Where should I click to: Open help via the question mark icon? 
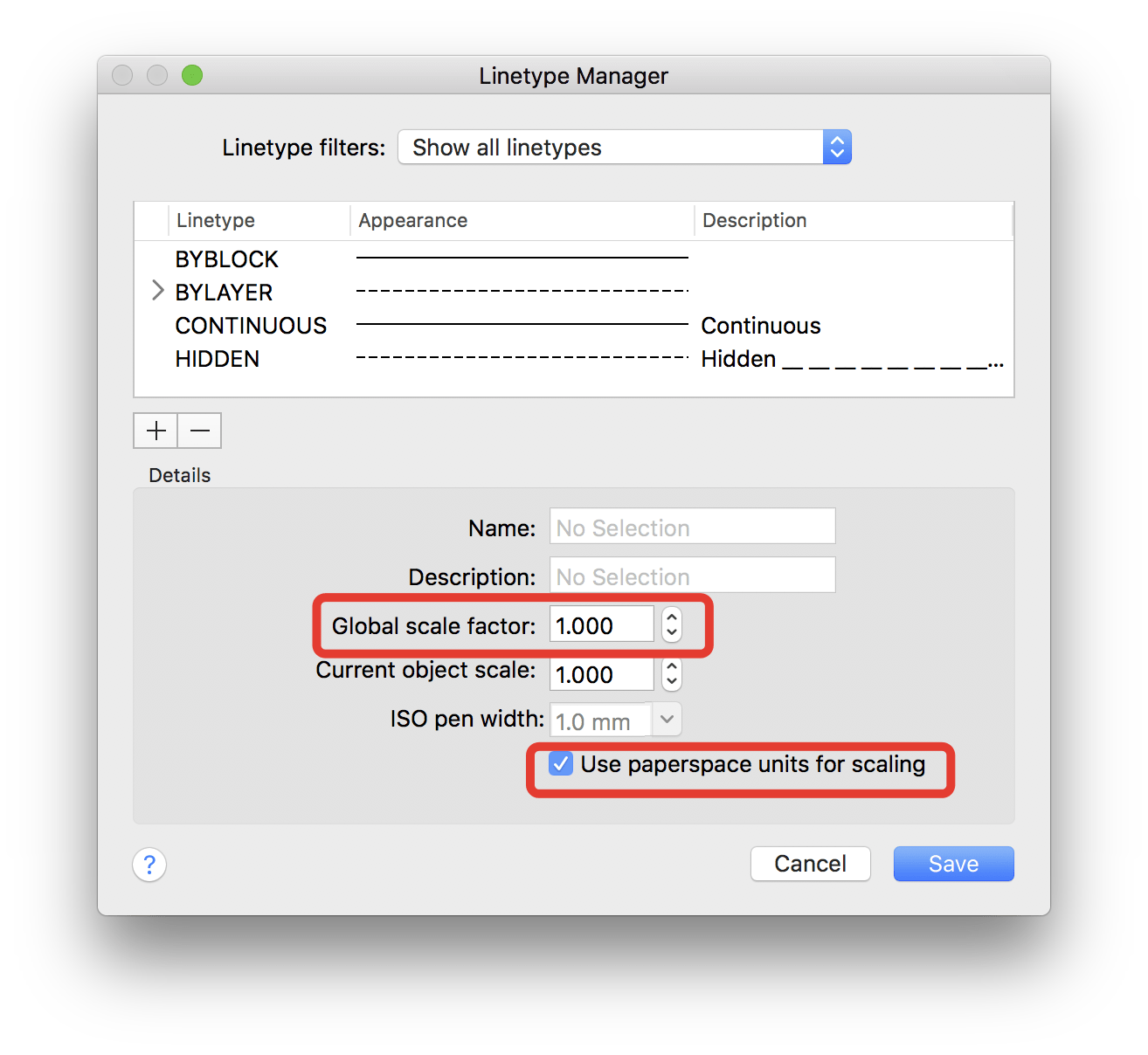[x=149, y=864]
